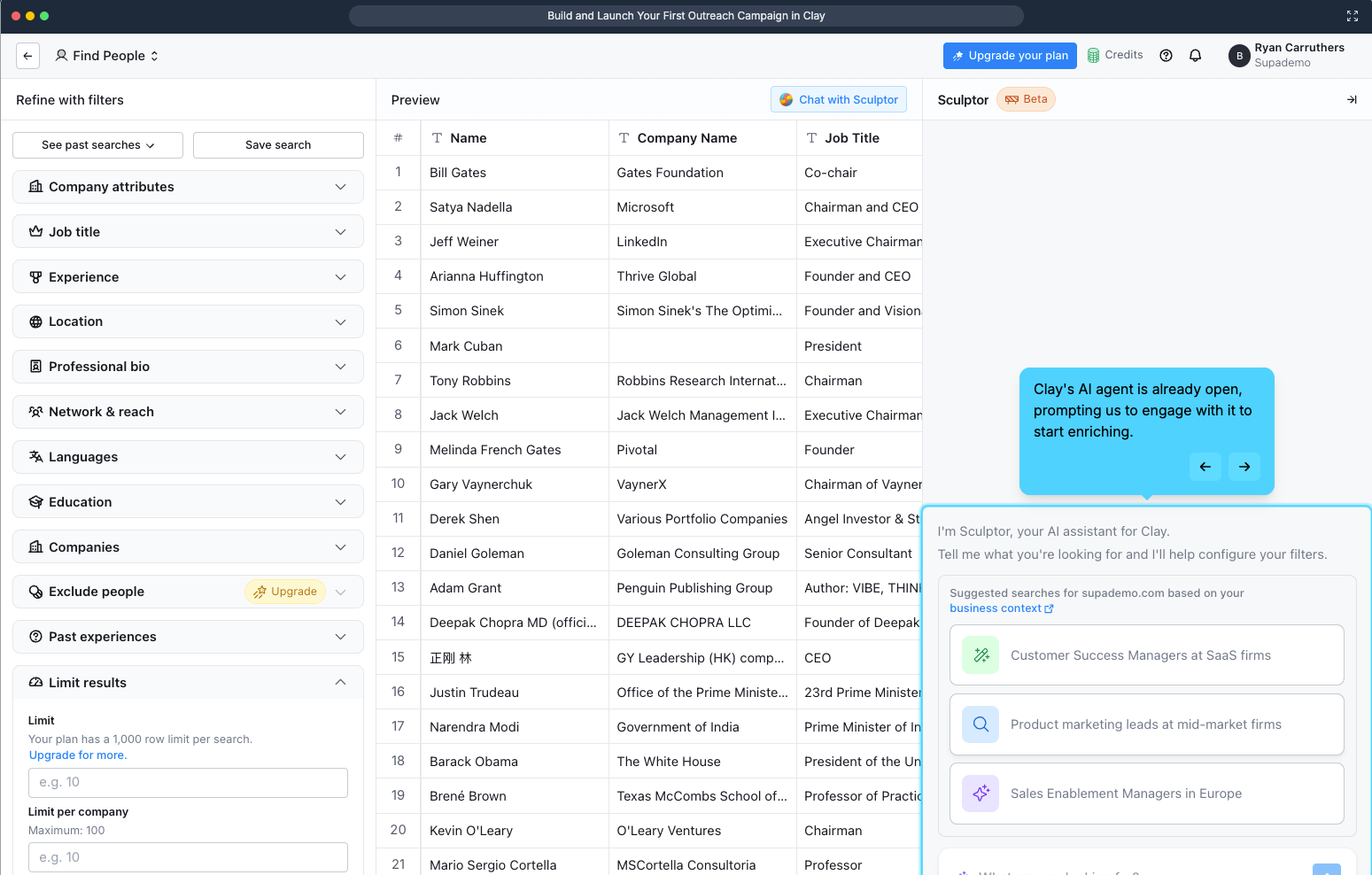Open business context link
This screenshot has width=1372, height=875.
1002,608
